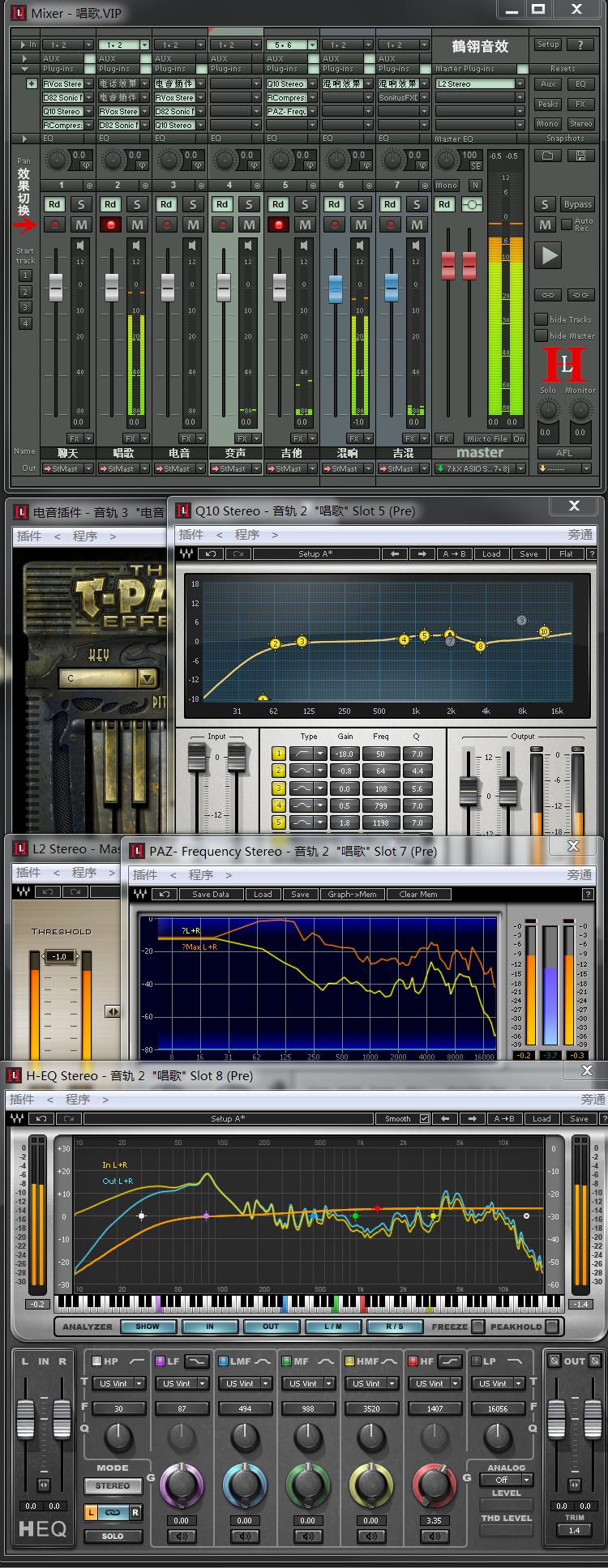Click track 2 speaker monitor icon
The height and width of the screenshot is (1568, 608).
[x=135, y=245]
